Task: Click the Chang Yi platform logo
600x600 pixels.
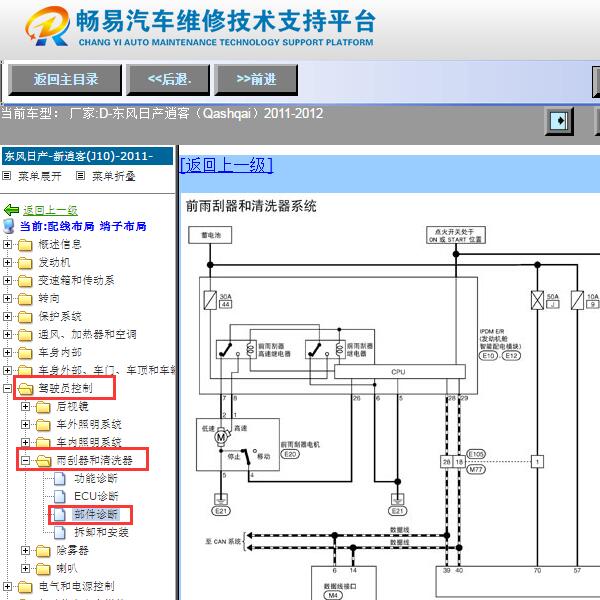Action: point(47,26)
